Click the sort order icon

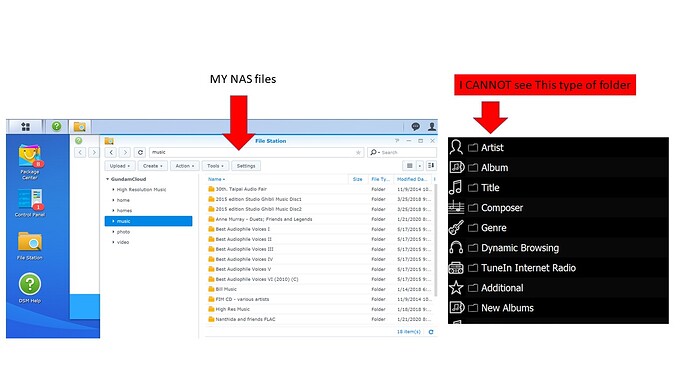coord(431,166)
